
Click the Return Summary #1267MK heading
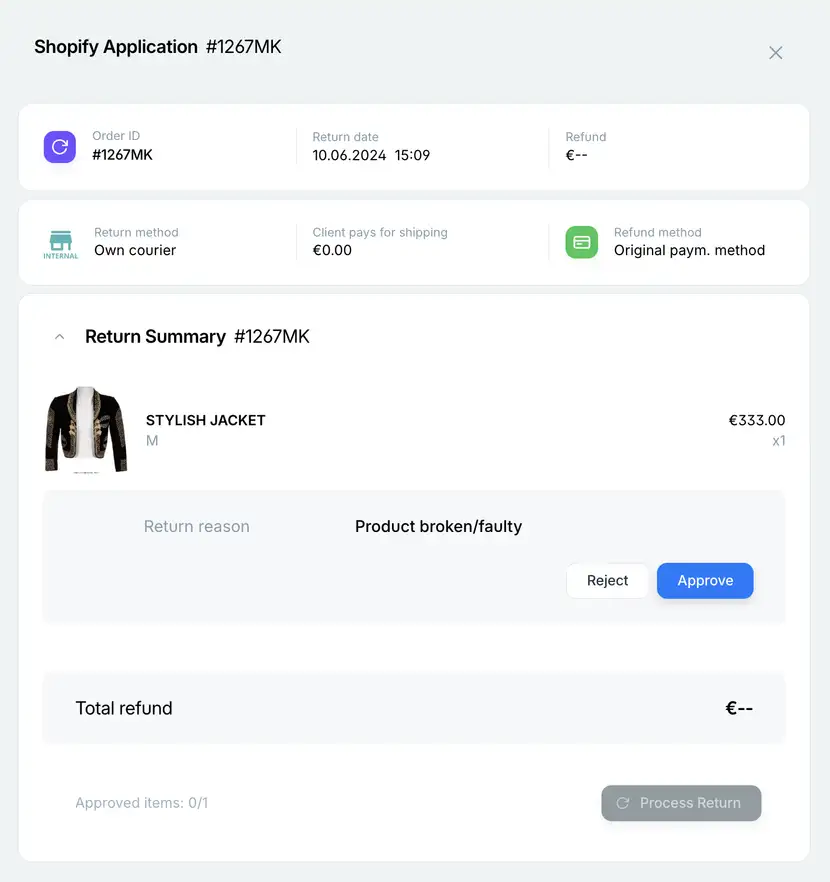point(197,336)
